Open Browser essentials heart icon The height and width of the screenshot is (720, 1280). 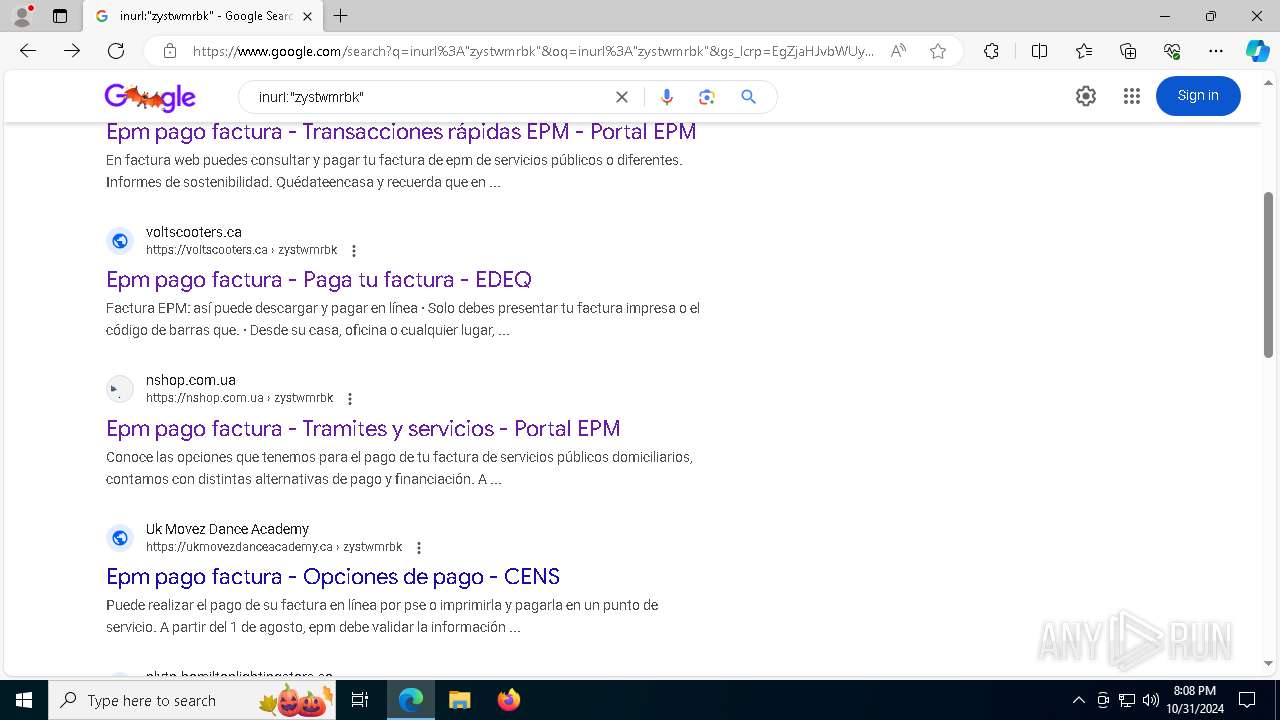coord(1172,51)
